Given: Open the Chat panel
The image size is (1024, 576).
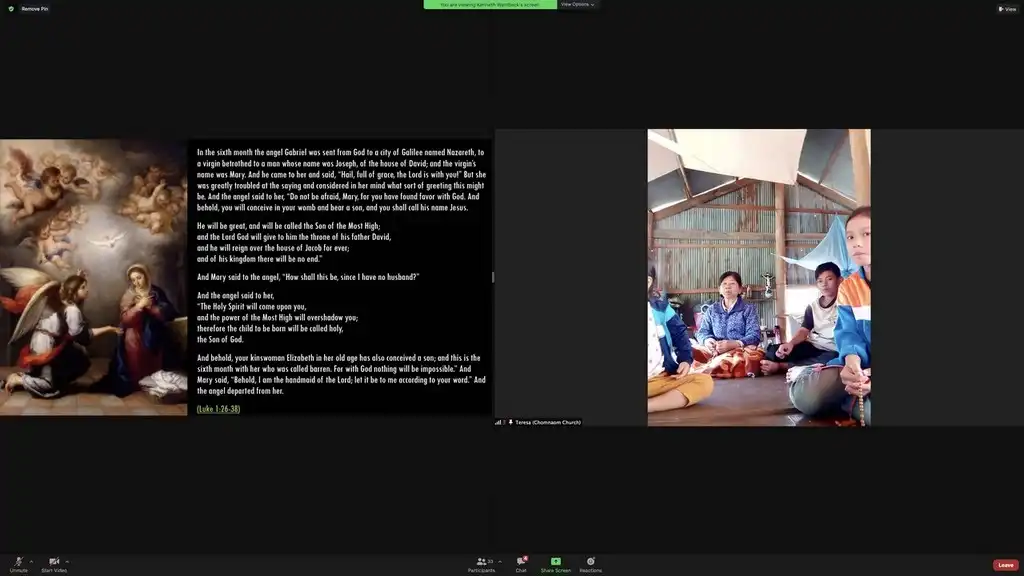Looking at the screenshot, I should pyautogui.click(x=521, y=565).
